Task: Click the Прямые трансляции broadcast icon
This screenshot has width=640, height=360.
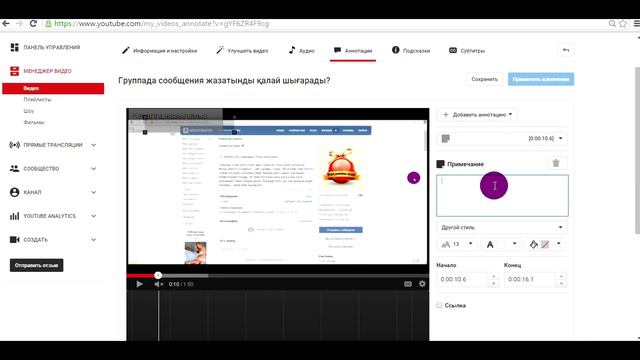Action: (15, 145)
